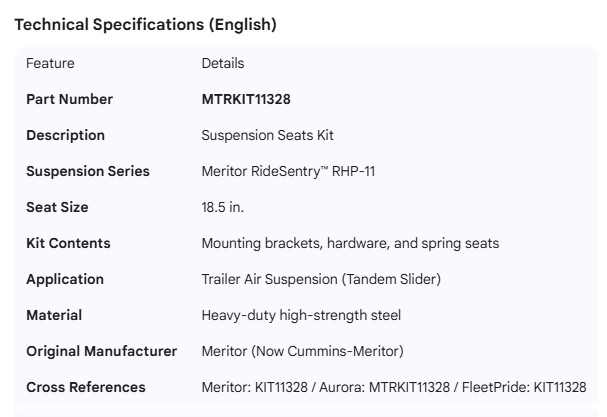The height and width of the screenshot is (417, 607).
Task: Click the Trailer Air Suspension value
Action: click(321, 279)
